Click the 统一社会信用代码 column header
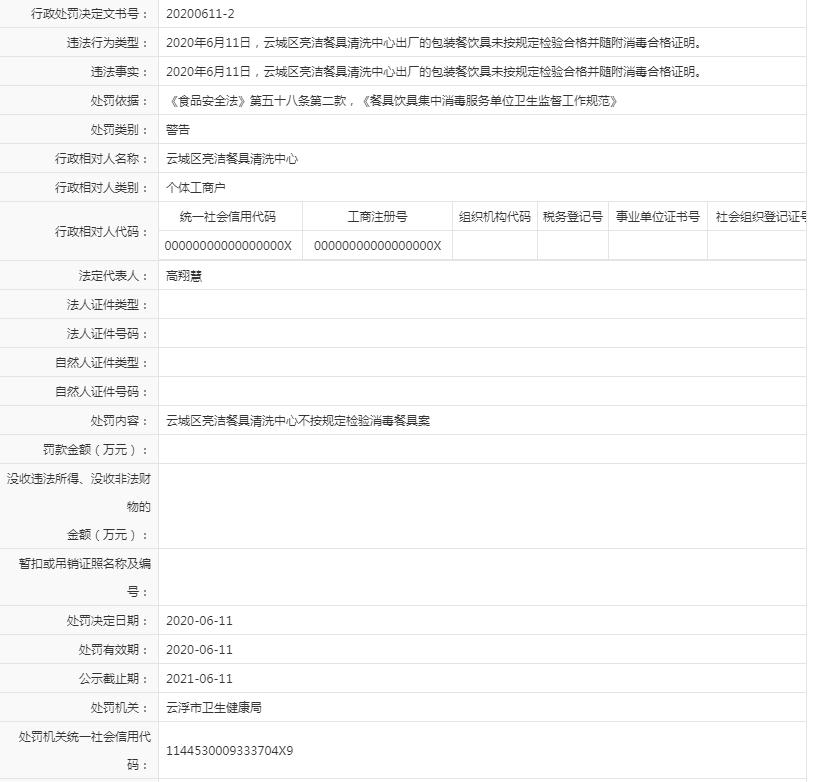The image size is (815, 782). (230, 216)
